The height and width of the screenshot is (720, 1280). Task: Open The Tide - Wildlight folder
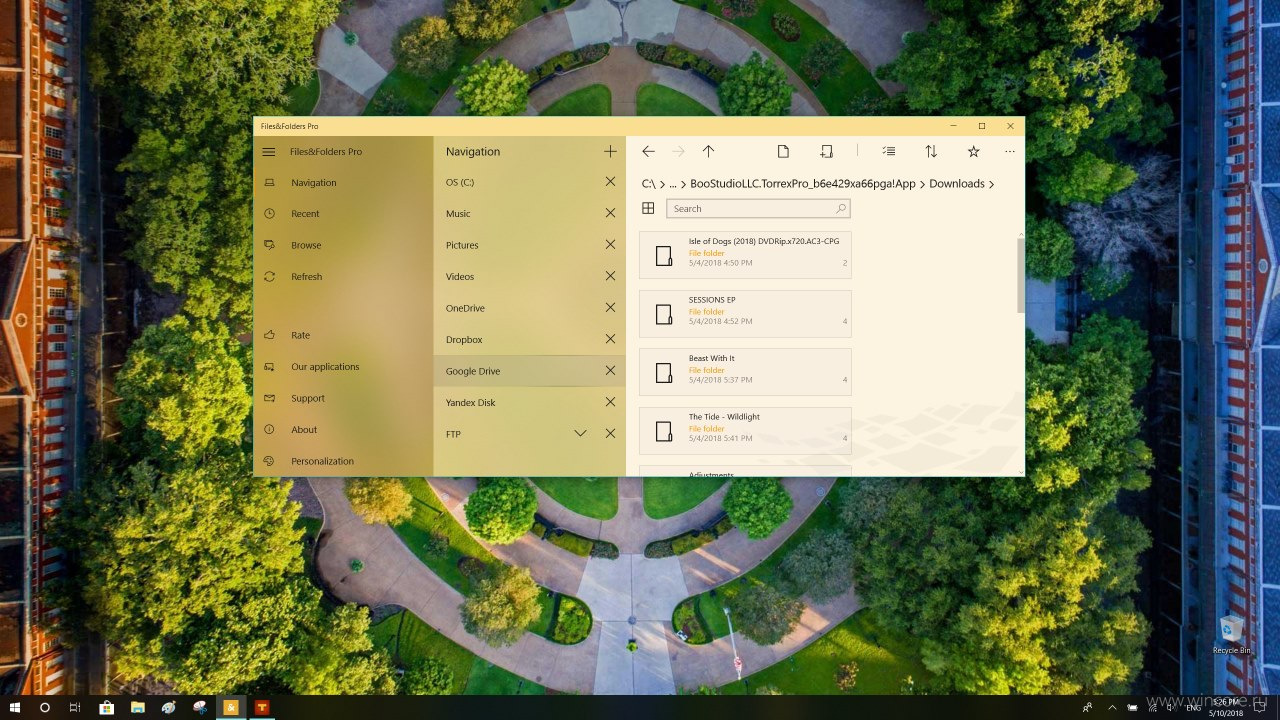click(x=745, y=431)
